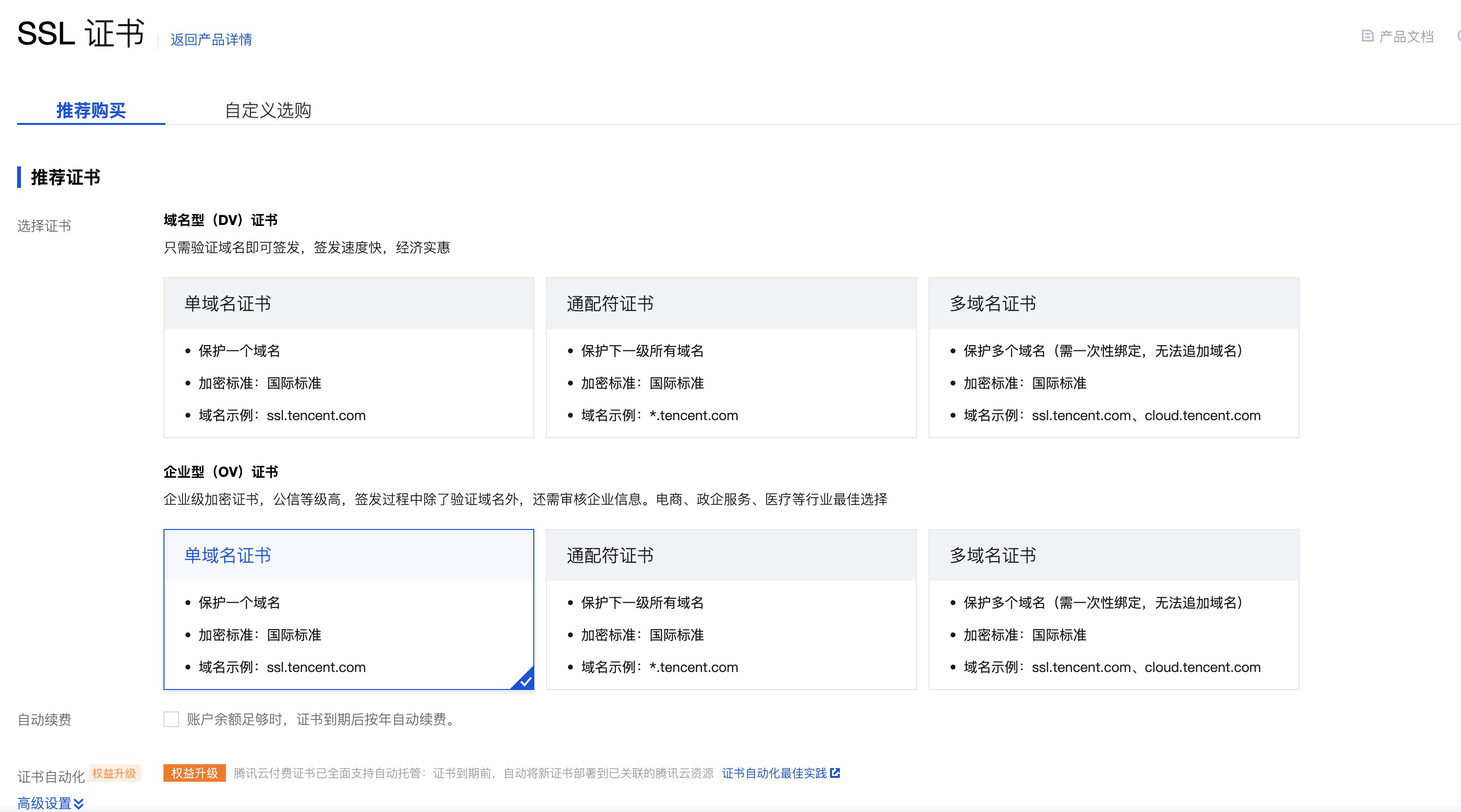
Task: Select the DV 单域名证书 card
Action: 348,357
